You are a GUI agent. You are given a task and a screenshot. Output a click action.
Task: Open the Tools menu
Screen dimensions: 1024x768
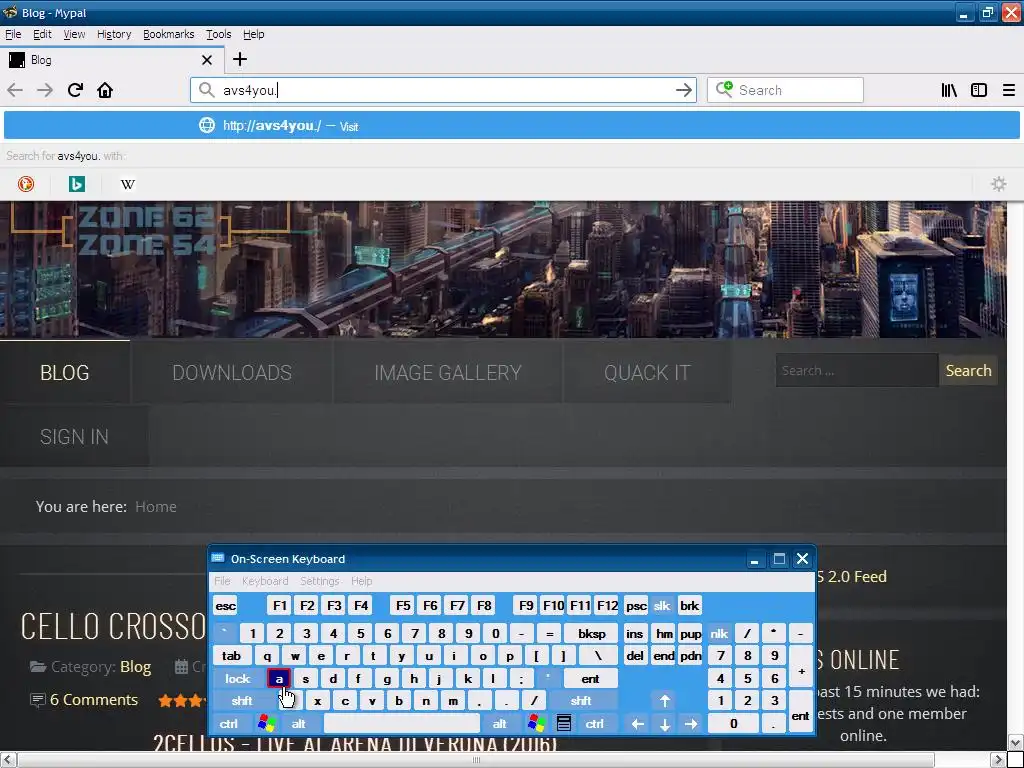pyautogui.click(x=219, y=34)
